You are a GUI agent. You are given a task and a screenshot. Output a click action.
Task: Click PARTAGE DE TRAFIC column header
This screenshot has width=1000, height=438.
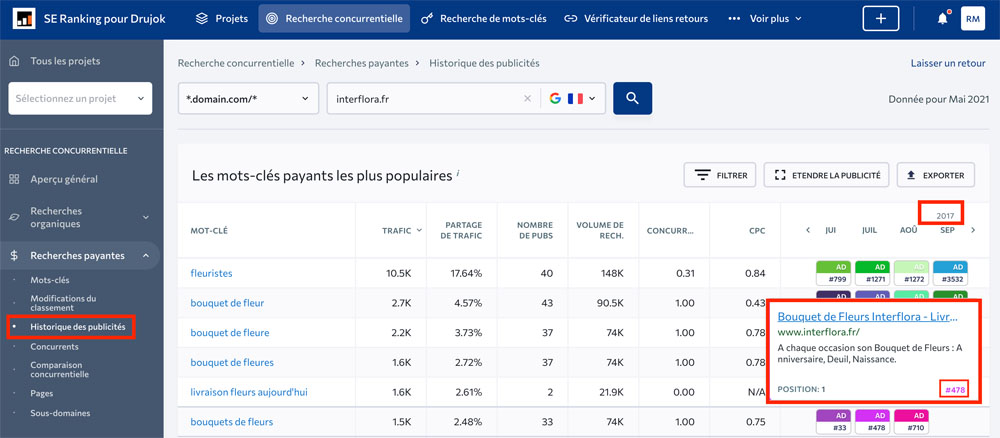464,231
